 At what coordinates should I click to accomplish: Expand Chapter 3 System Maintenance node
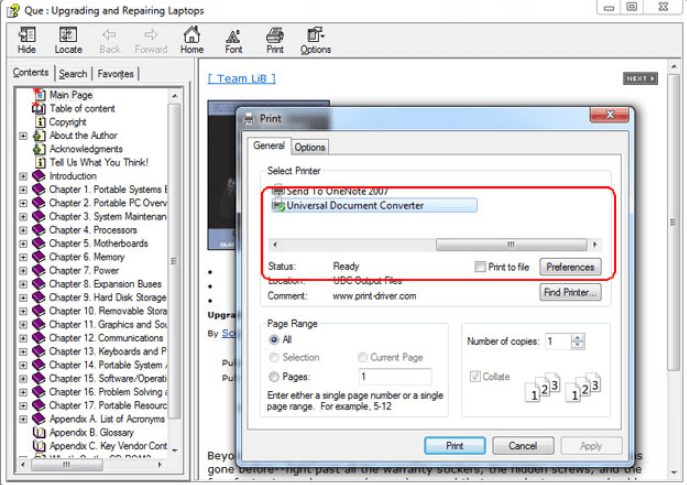coord(23,216)
